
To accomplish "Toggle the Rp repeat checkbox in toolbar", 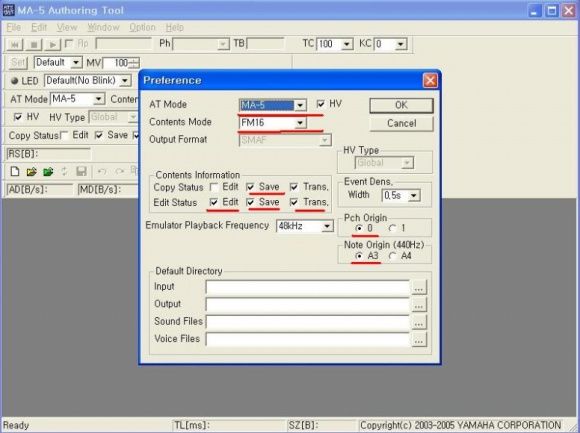I will 69,44.
